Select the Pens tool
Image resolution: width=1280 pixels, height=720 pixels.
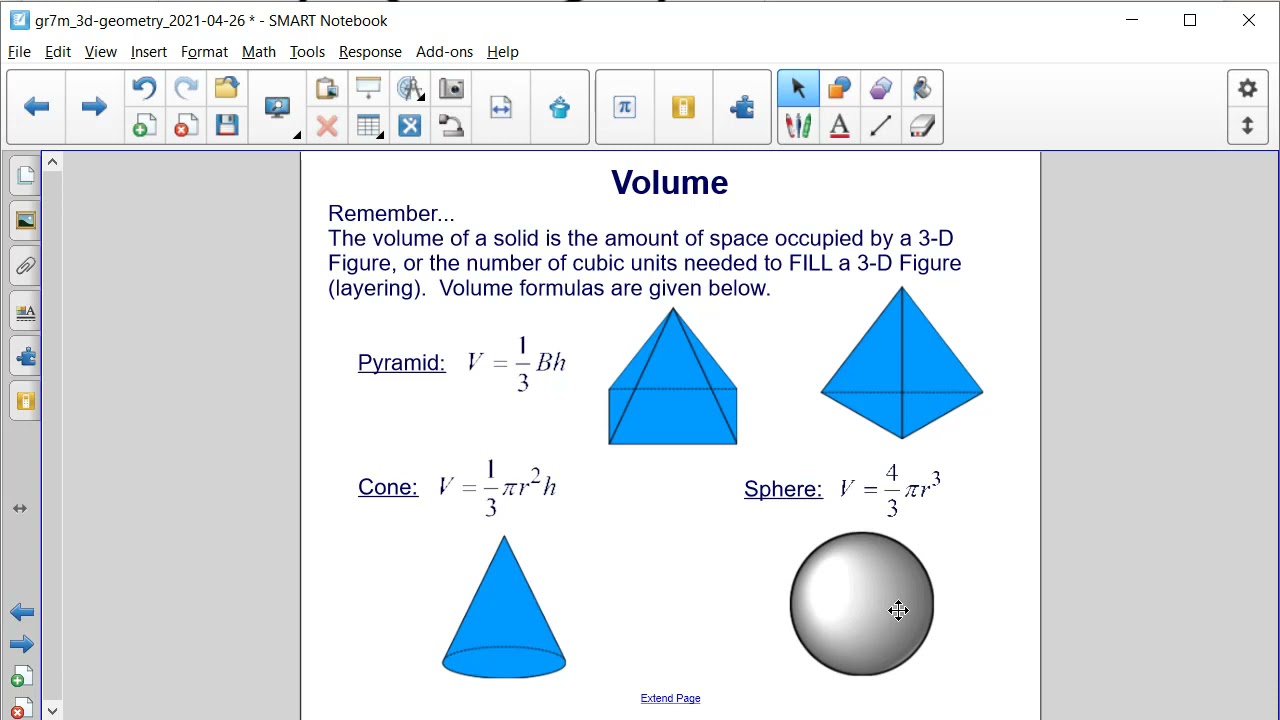[x=798, y=126]
